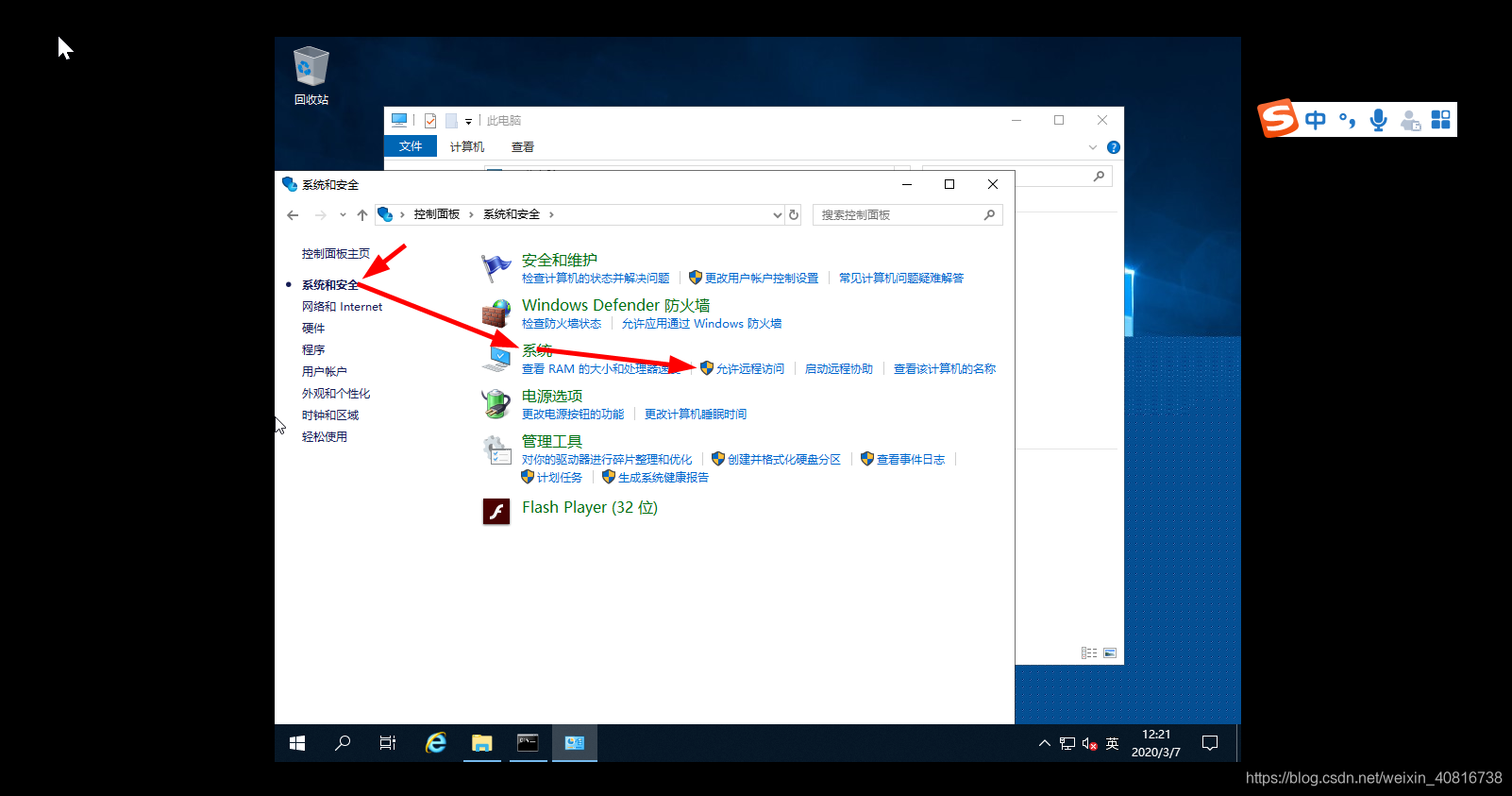Viewport: 1512px width, 796px height.
Task: Click the 安全和维护 flag icon
Action: pyautogui.click(x=496, y=268)
